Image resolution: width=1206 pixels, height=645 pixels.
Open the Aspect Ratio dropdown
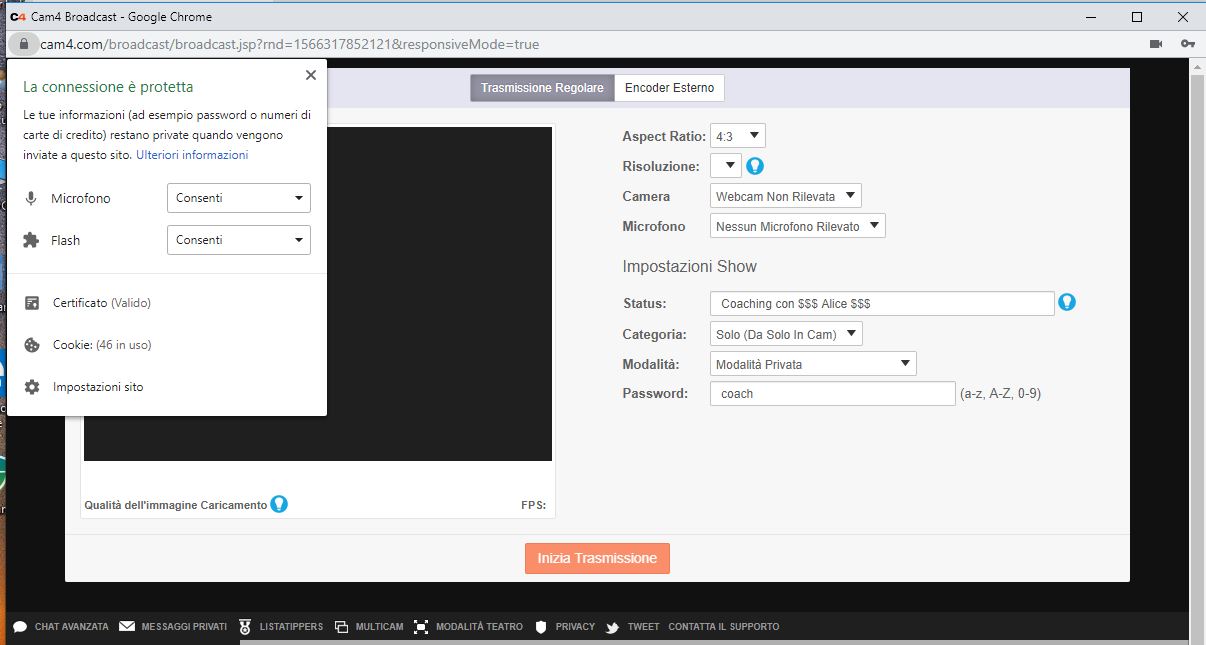pos(737,136)
